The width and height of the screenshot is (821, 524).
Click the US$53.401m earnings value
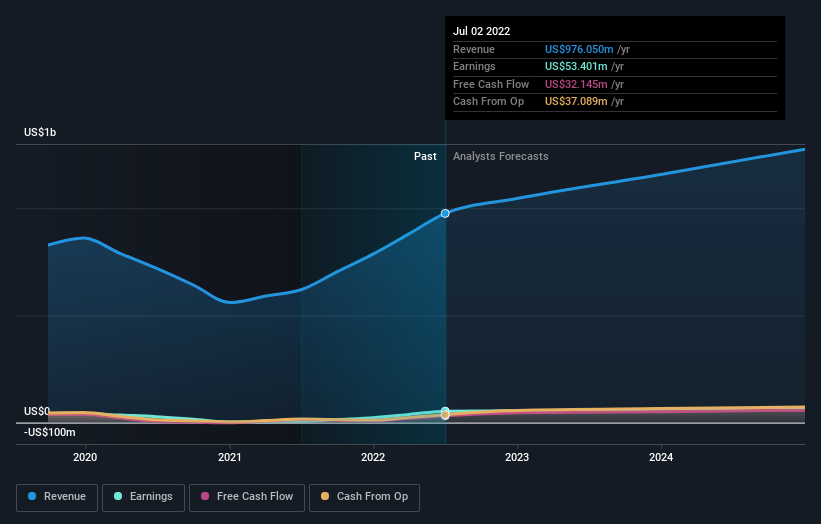(x=576, y=66)
